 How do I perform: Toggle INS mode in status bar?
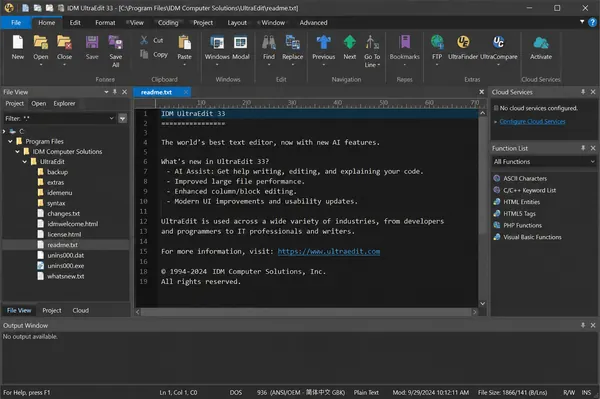tap(586, 392)
